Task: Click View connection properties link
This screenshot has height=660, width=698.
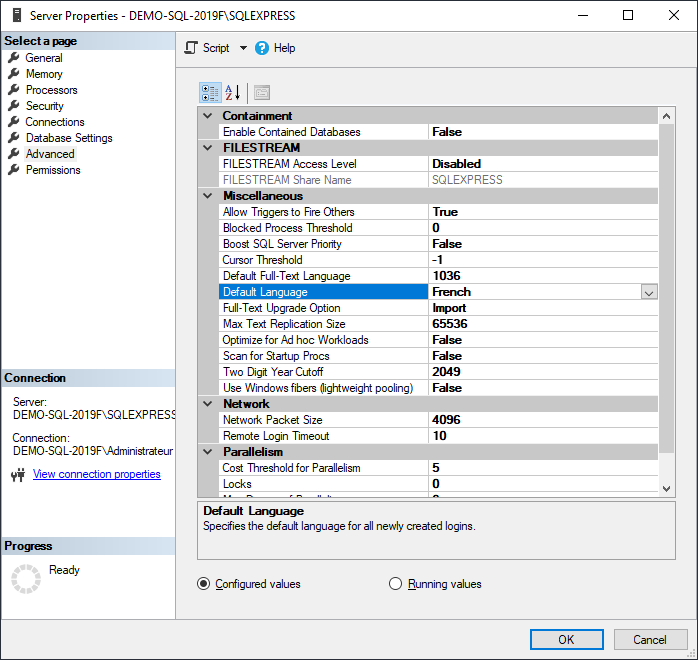Action: pos(97,474)
